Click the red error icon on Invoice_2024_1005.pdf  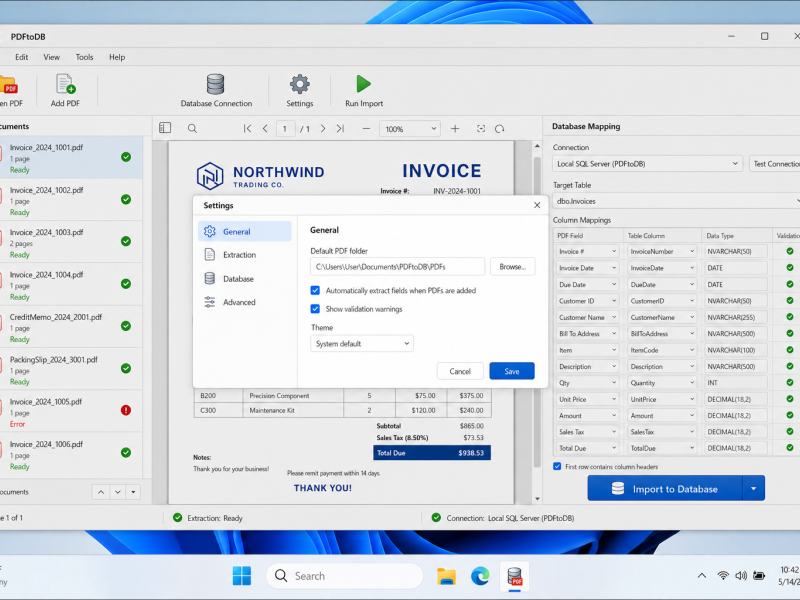[x=126, y=410]
